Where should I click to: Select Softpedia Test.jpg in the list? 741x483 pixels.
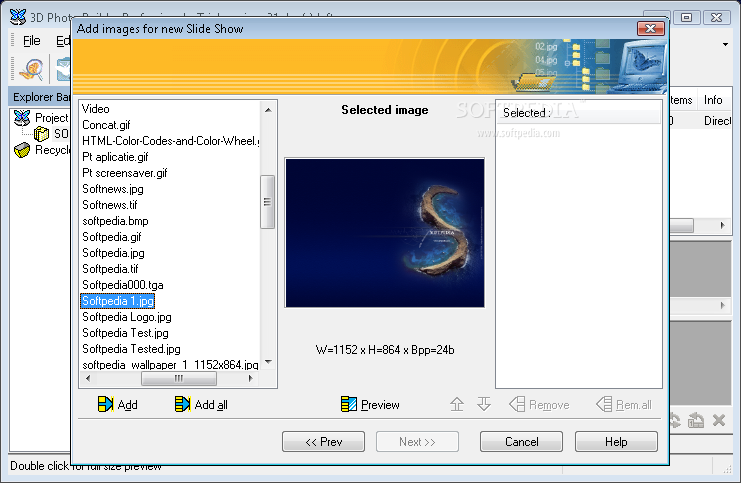coord(125,333)
